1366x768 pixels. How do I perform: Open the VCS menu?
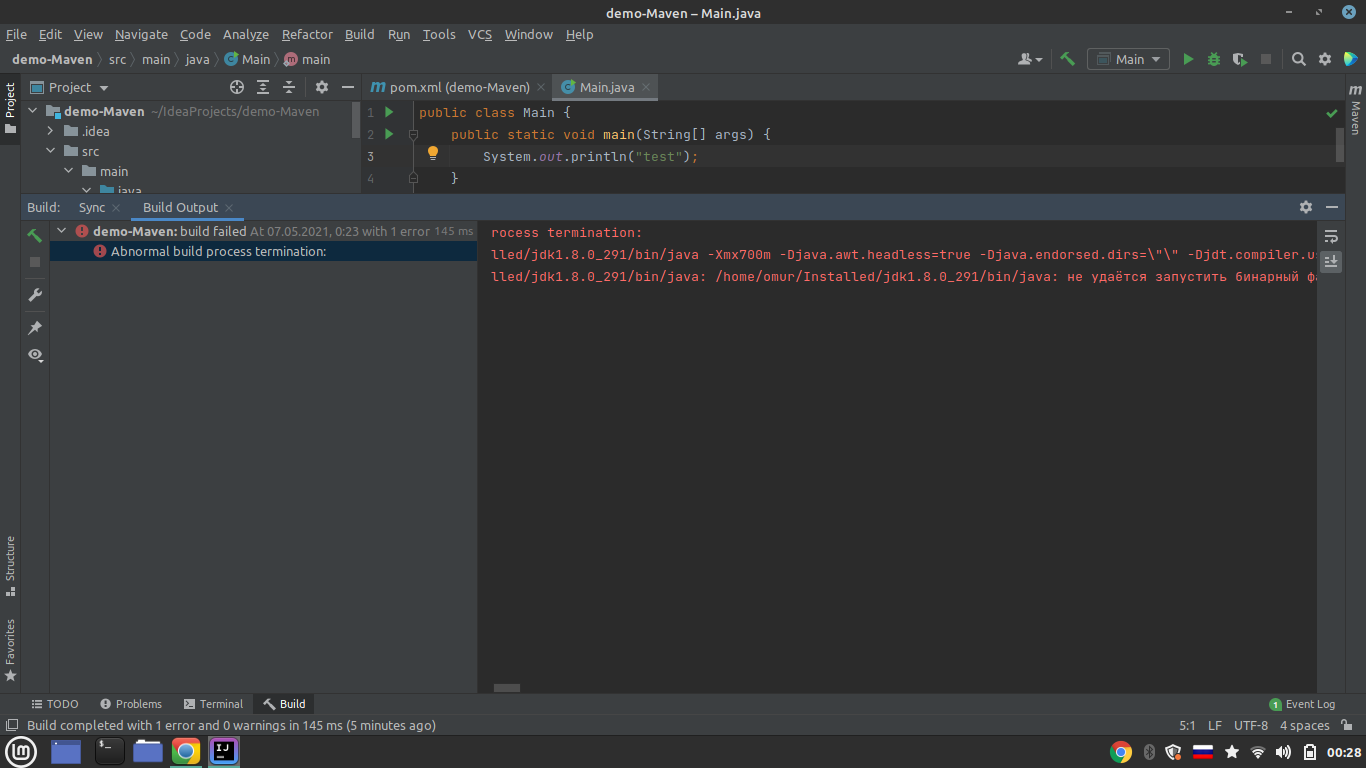(480, 34)
